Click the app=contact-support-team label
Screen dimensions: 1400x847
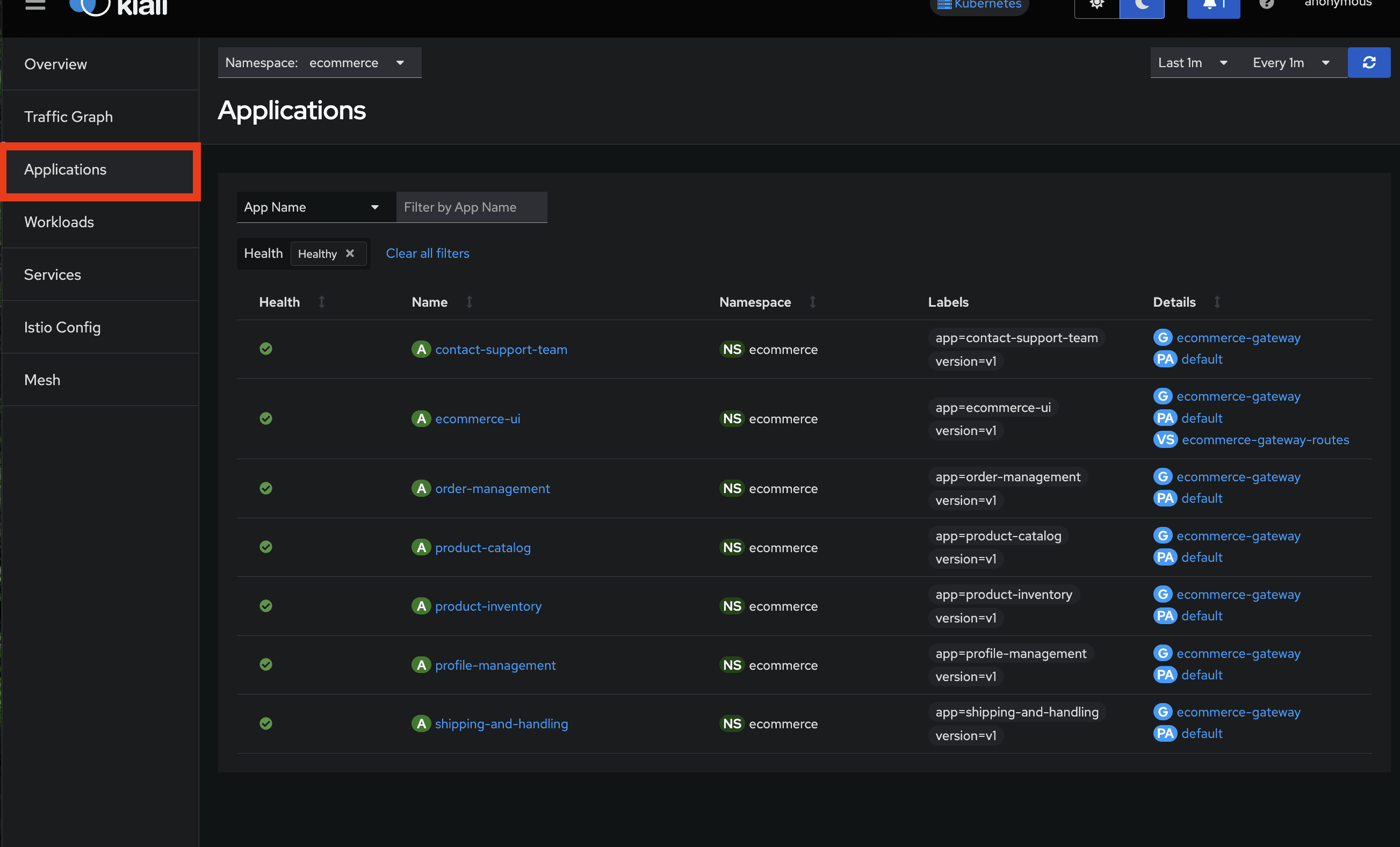pos(1016,337)
